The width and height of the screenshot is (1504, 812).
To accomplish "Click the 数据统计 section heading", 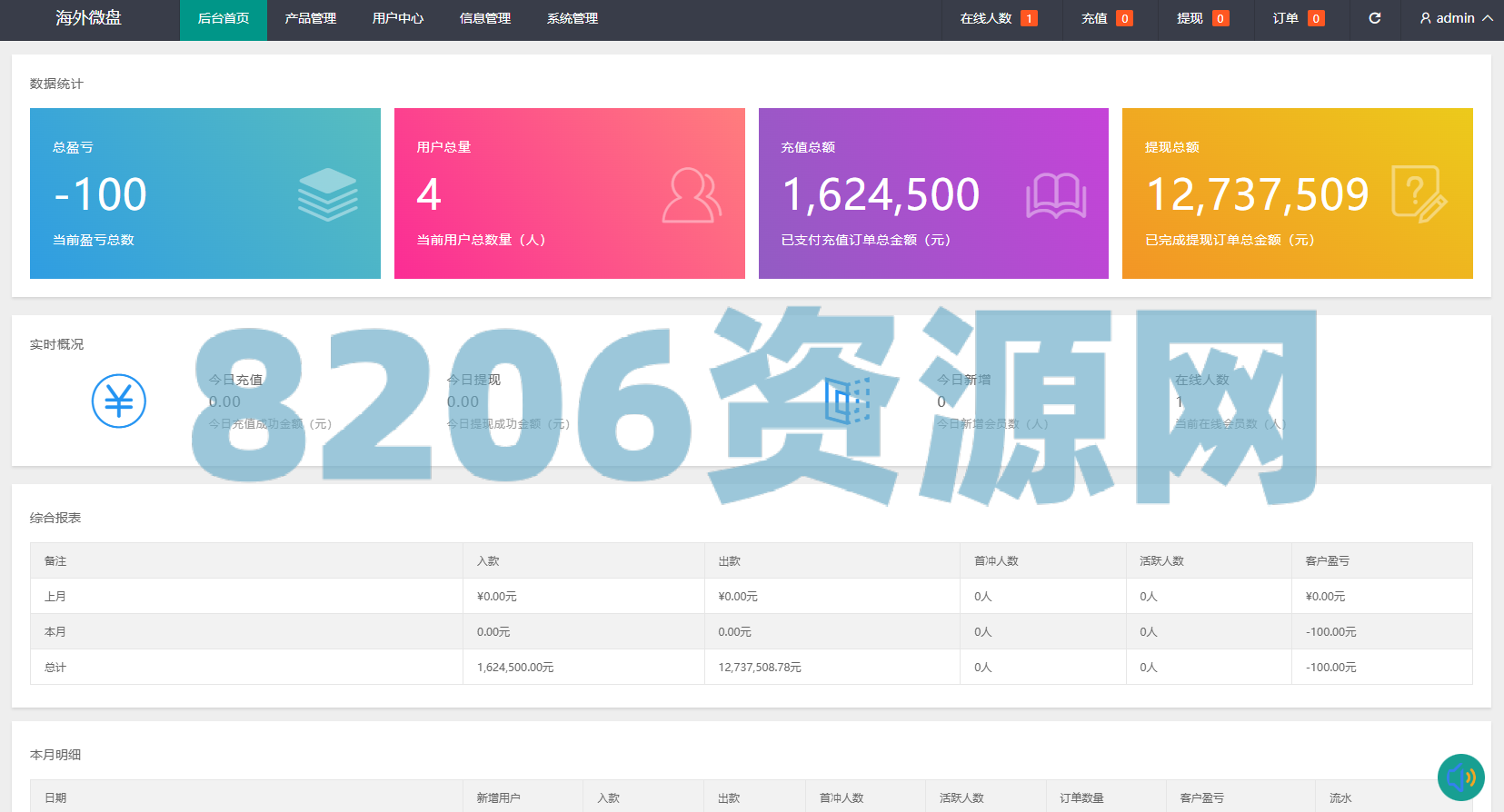I will tap(56, 84).
